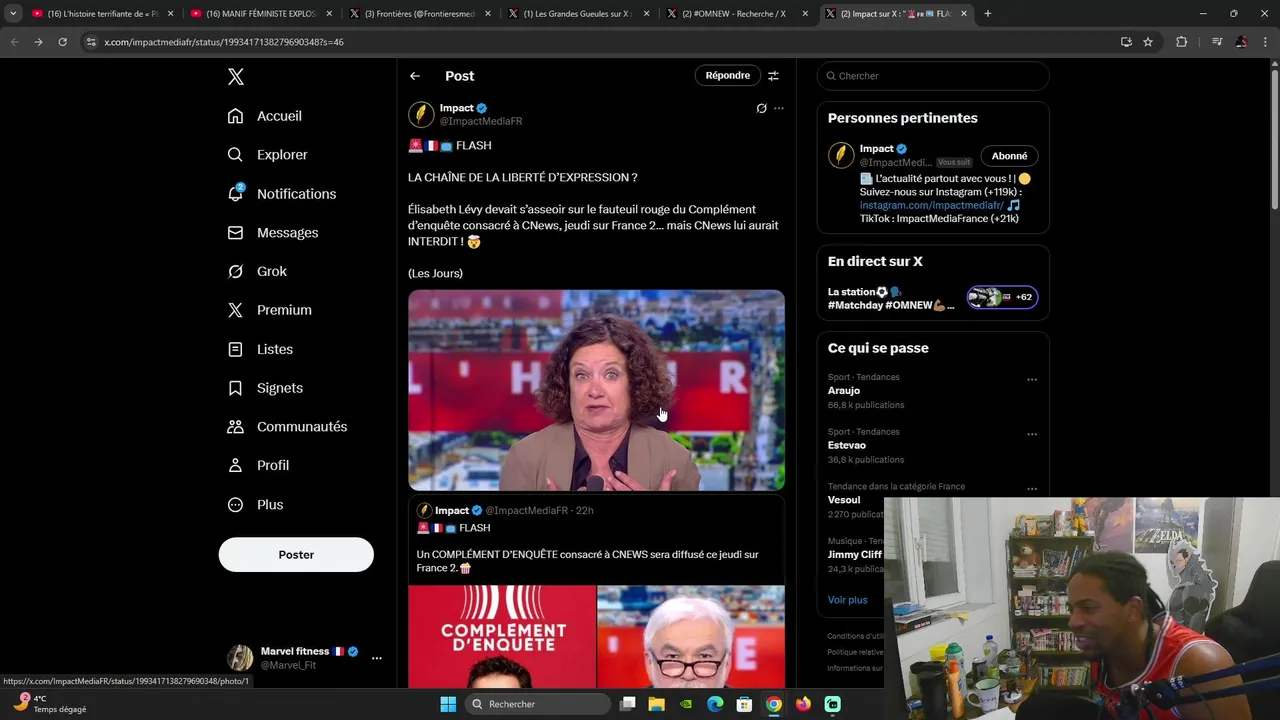Open Firefox from the taskbar
This screenshot has height=720, width=1280.
(x=803, y=704)
